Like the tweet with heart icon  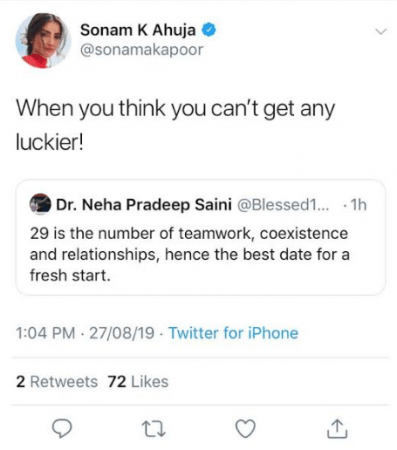click(x=246, y=429)
